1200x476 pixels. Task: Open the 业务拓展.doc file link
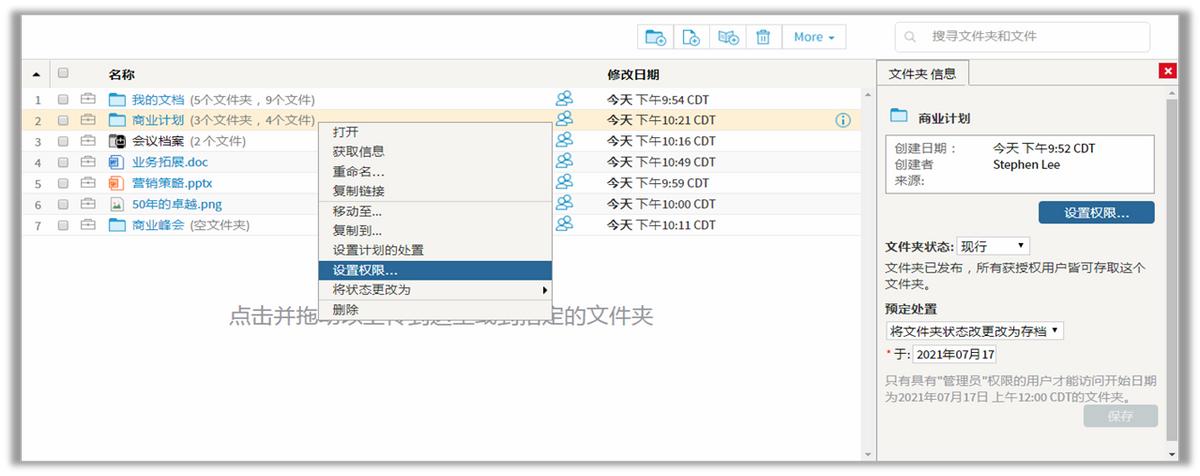tap(170, 162)
